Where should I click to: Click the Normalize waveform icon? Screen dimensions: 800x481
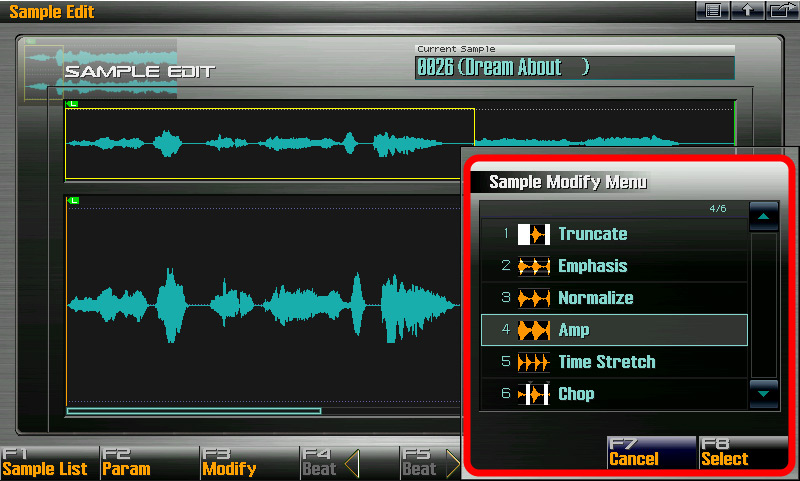click(x=534, y=298)
